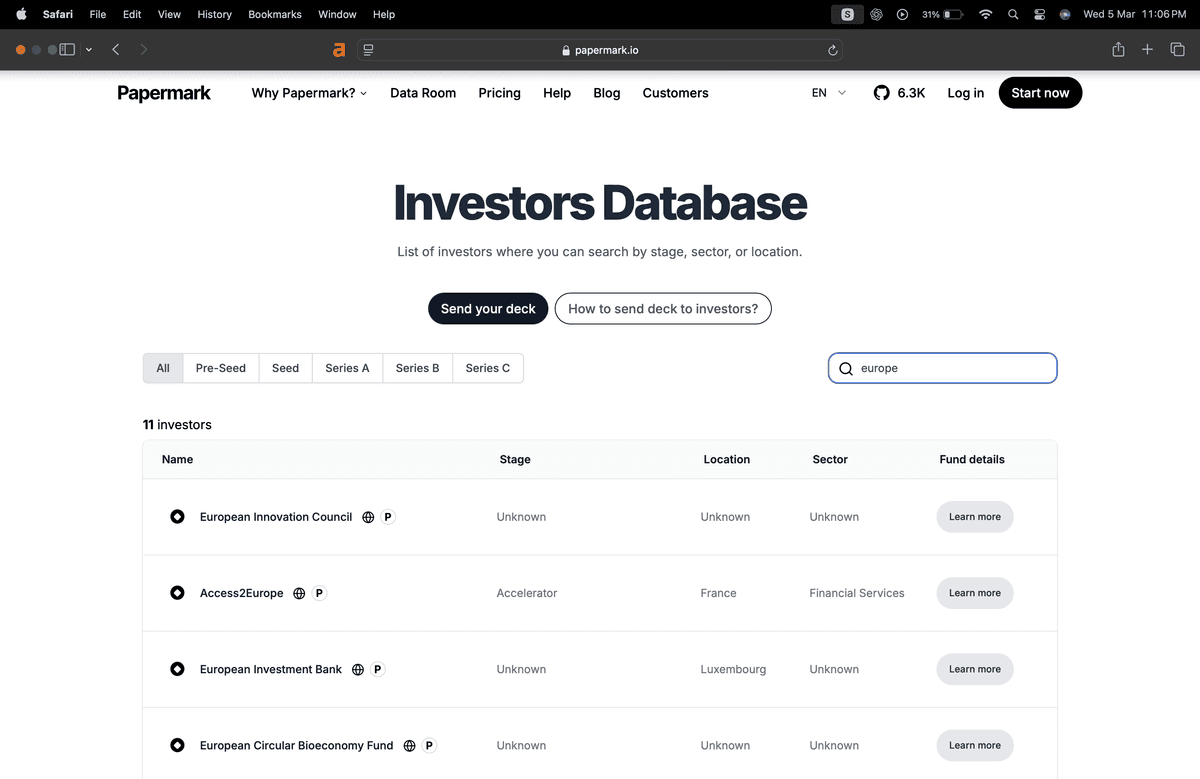Open Control Center in the menu bar
Image resolution: width=1200 pixels, height=779 pixels.
pyautogui.click(x=1039, y=14)
